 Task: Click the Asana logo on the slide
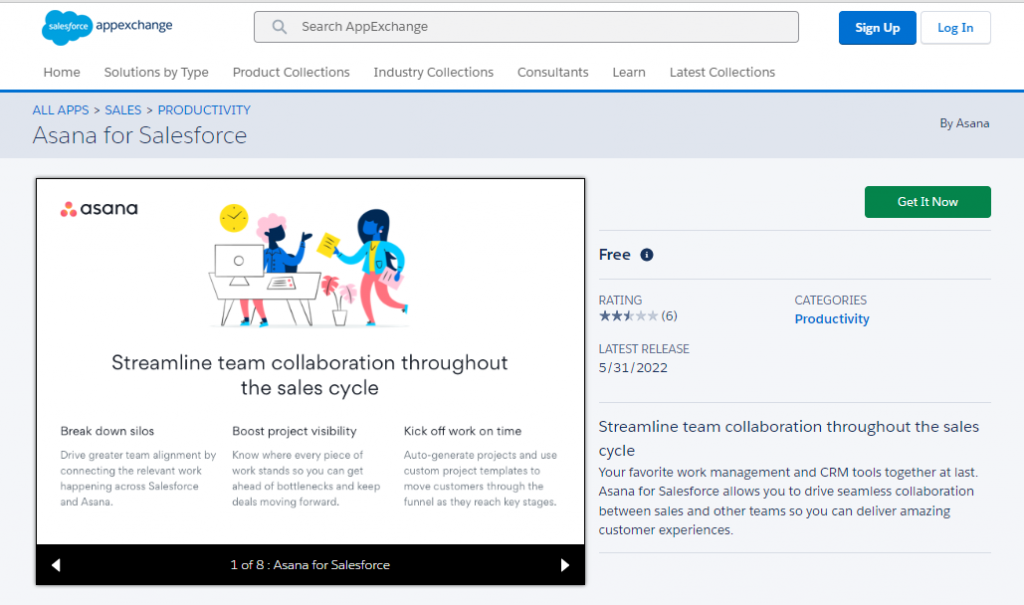coord(98,210)
